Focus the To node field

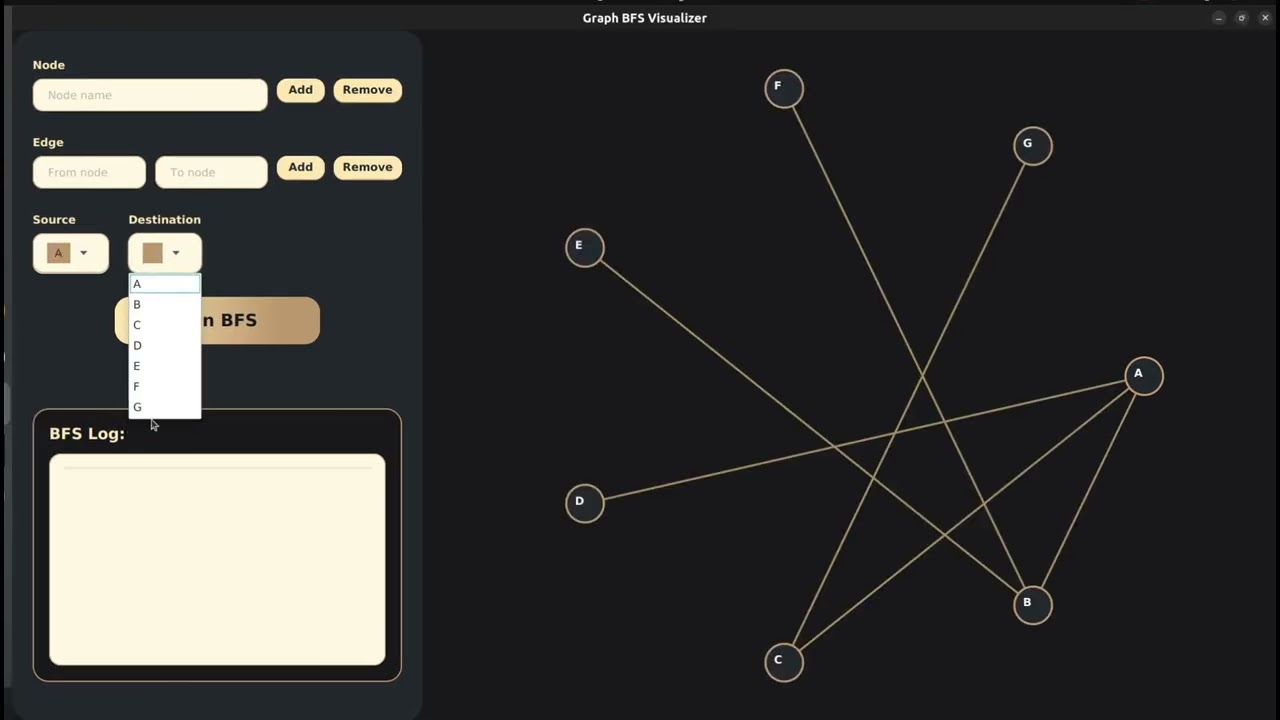pos(211,172)
